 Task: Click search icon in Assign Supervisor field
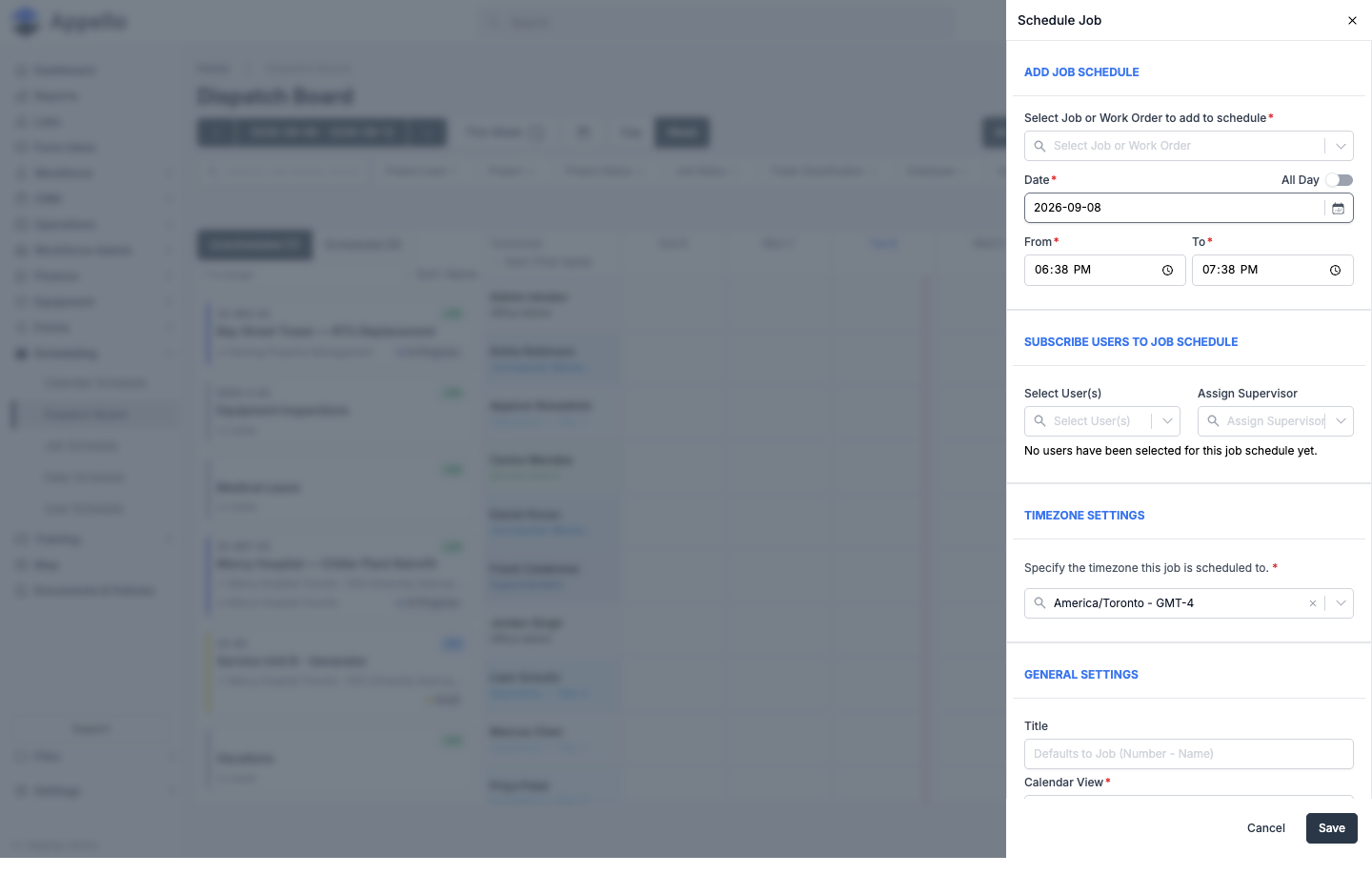coord(1213,421)
